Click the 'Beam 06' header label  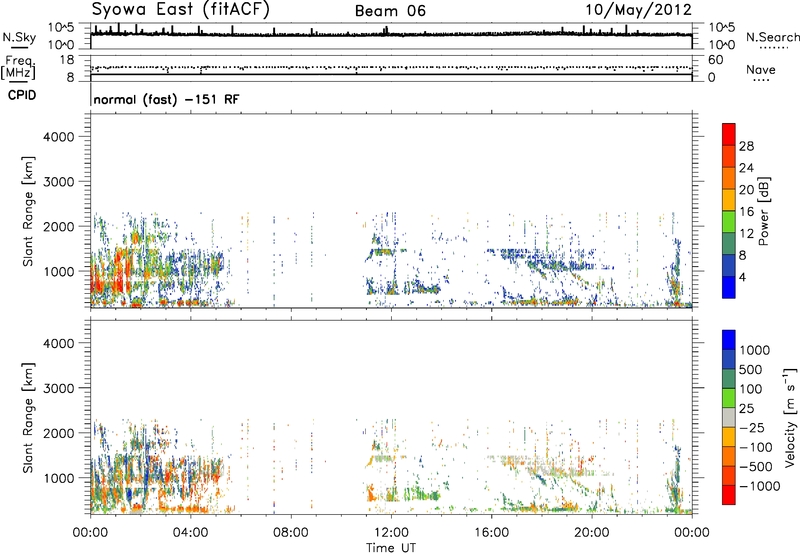pyautogui.click(x=390, y=11)
